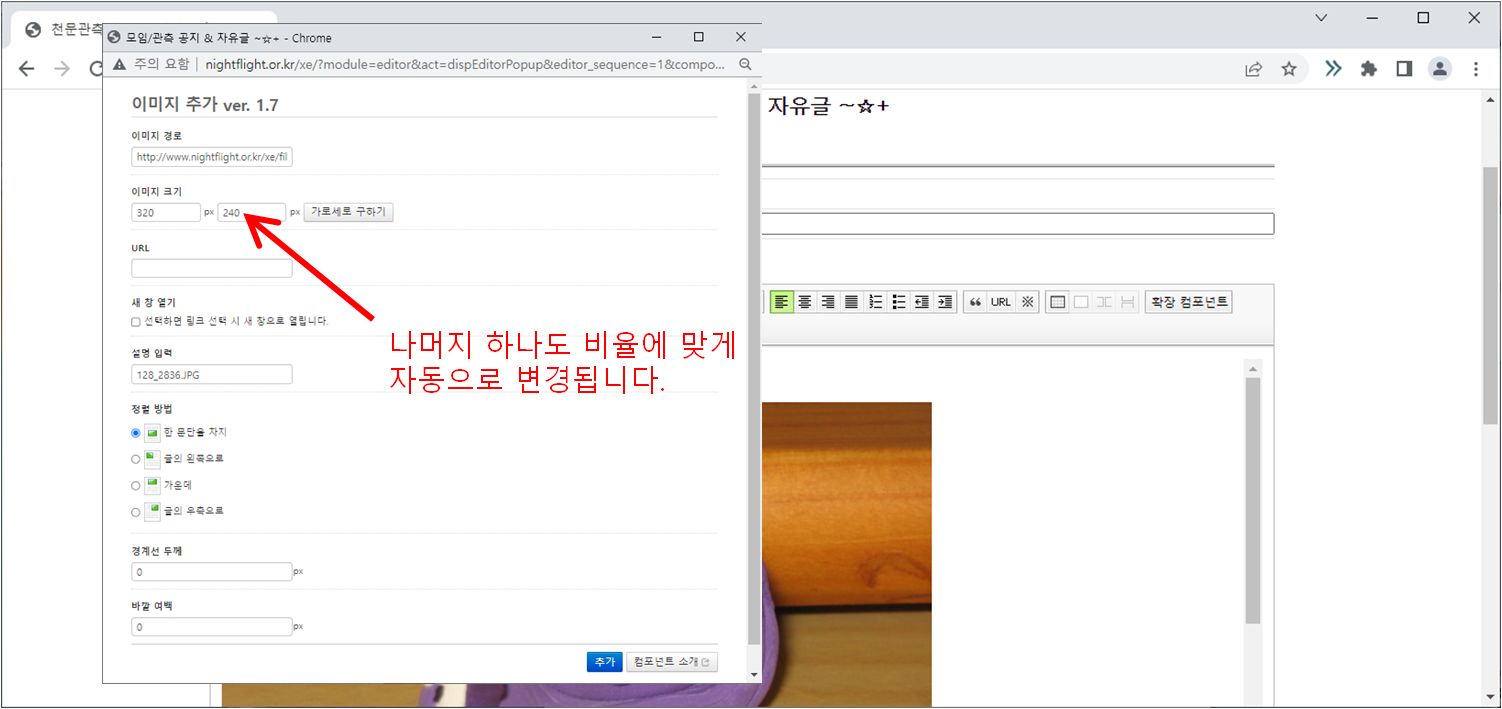Expand the tab search chevron in title bar
1502x709 pixels.
coord(1321,18)
